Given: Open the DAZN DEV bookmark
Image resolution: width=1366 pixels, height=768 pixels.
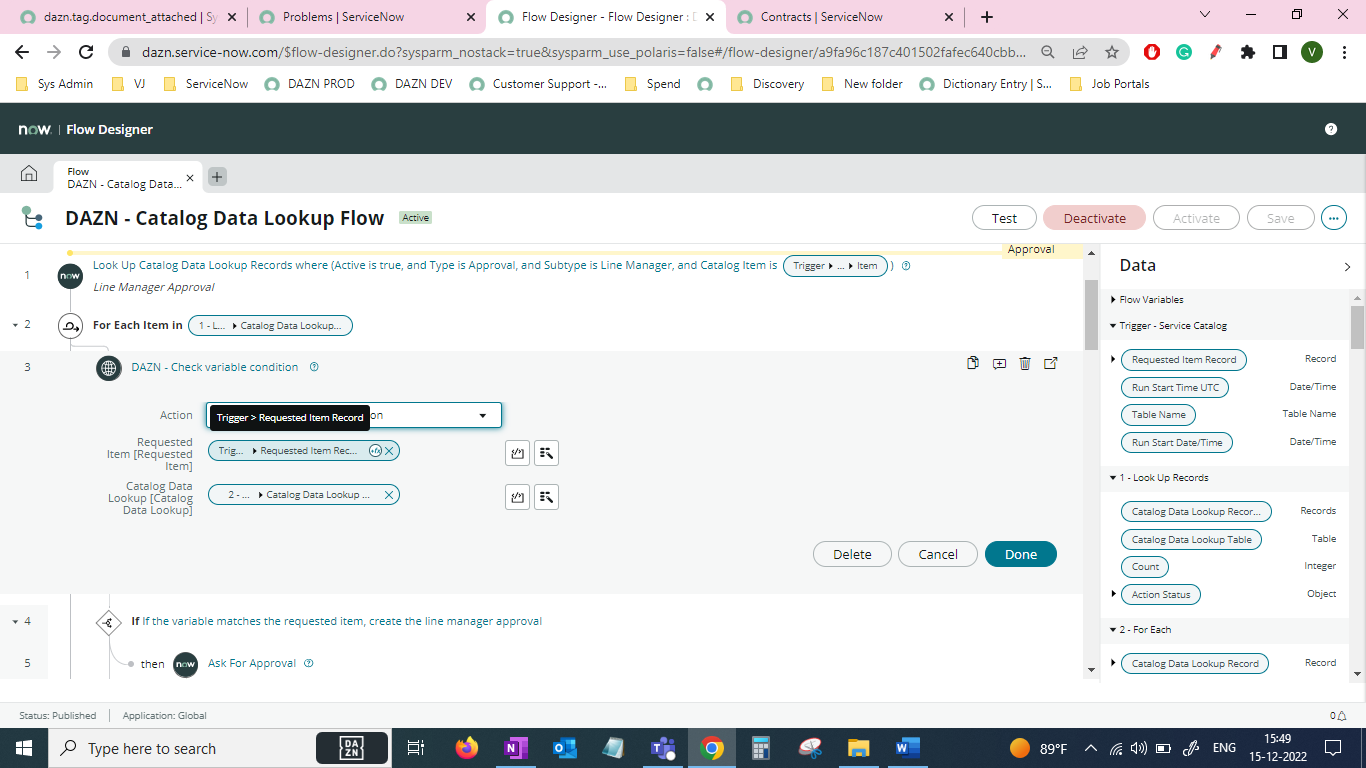Looking at the screenshot, I should tap(412, 84).
